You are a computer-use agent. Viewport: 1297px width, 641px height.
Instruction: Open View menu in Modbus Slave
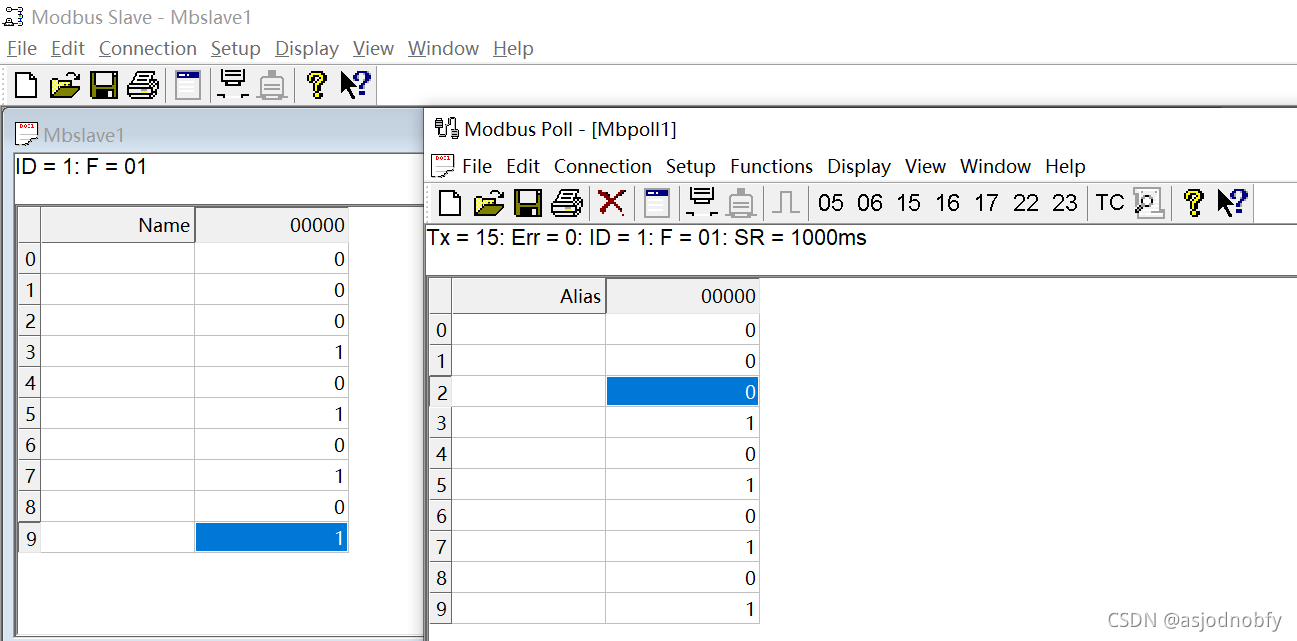coord(374,48)
